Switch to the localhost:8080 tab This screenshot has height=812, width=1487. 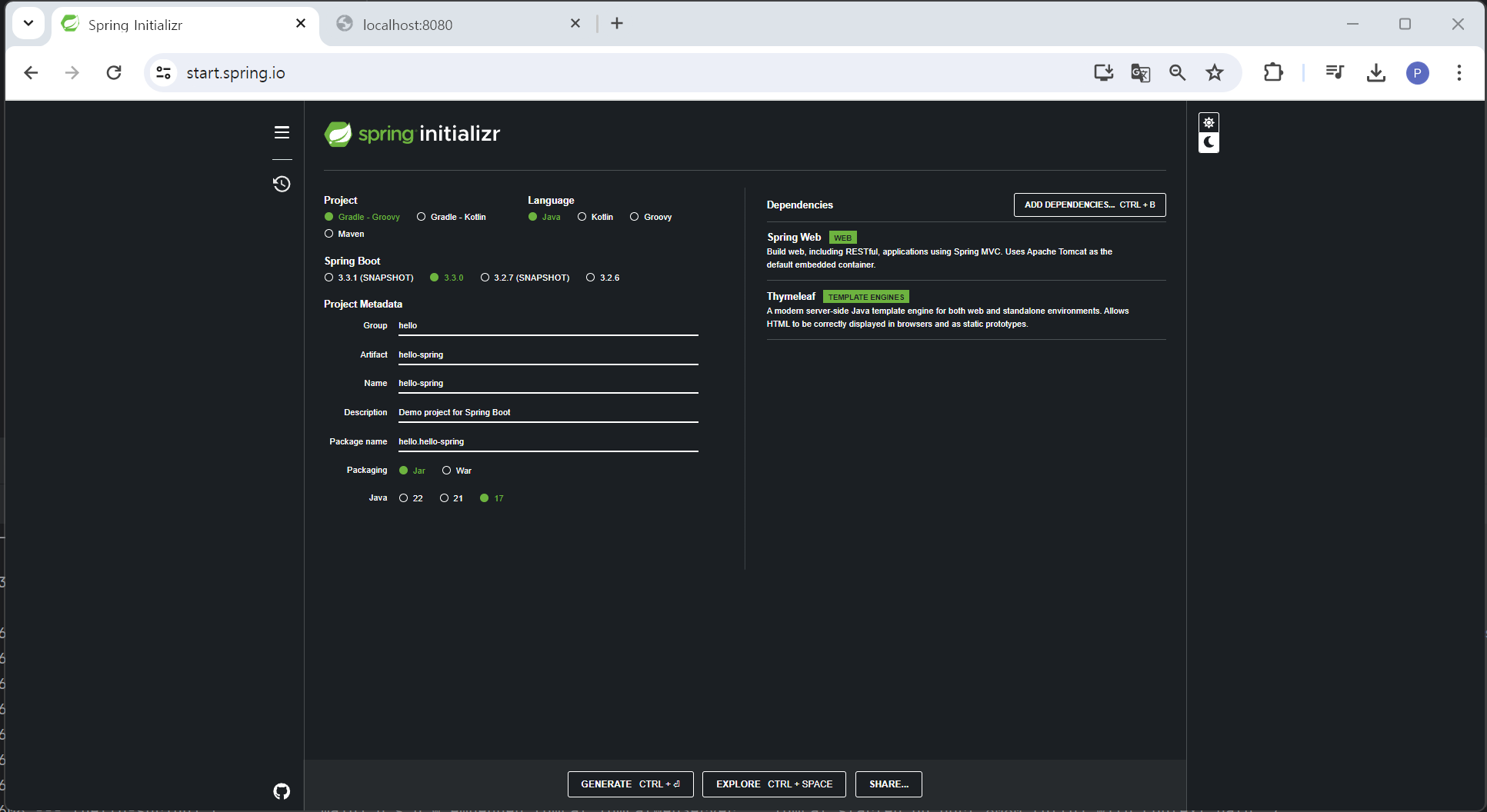(459, 25)
